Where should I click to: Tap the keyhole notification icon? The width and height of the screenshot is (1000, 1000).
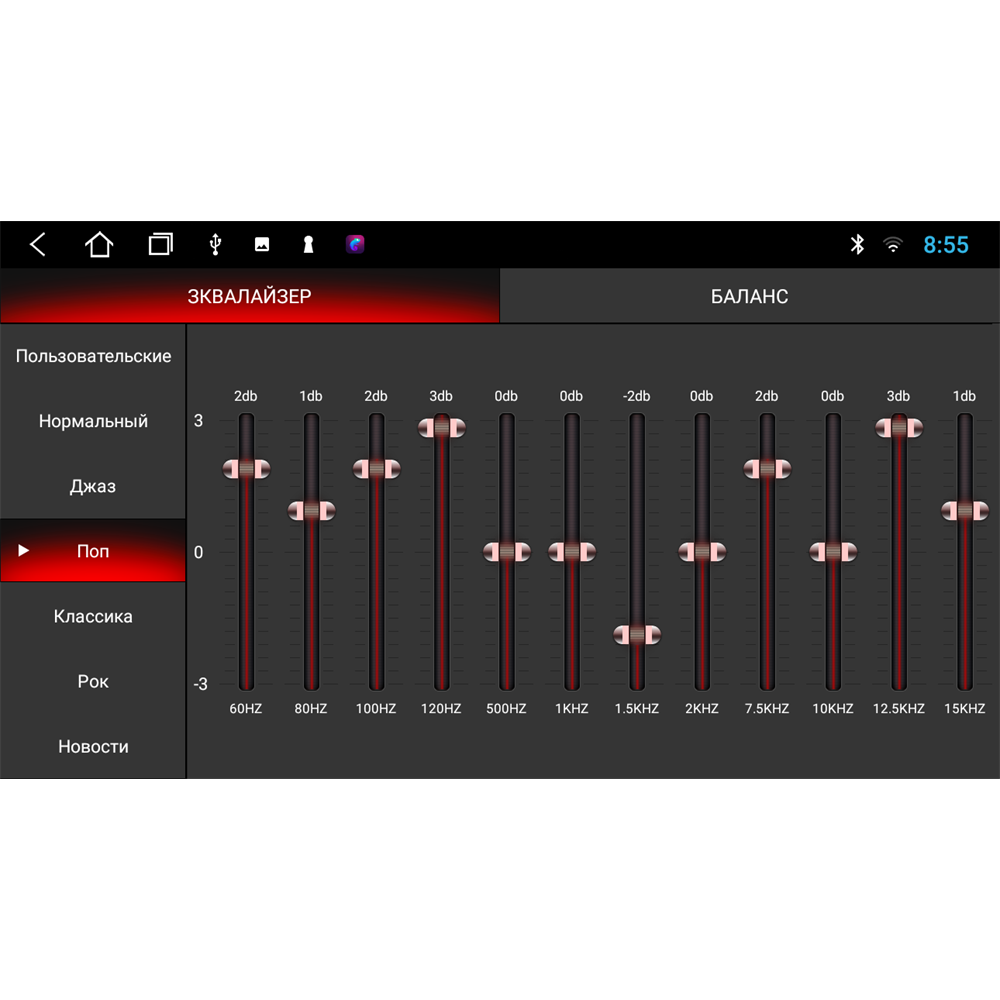[309, 244]
